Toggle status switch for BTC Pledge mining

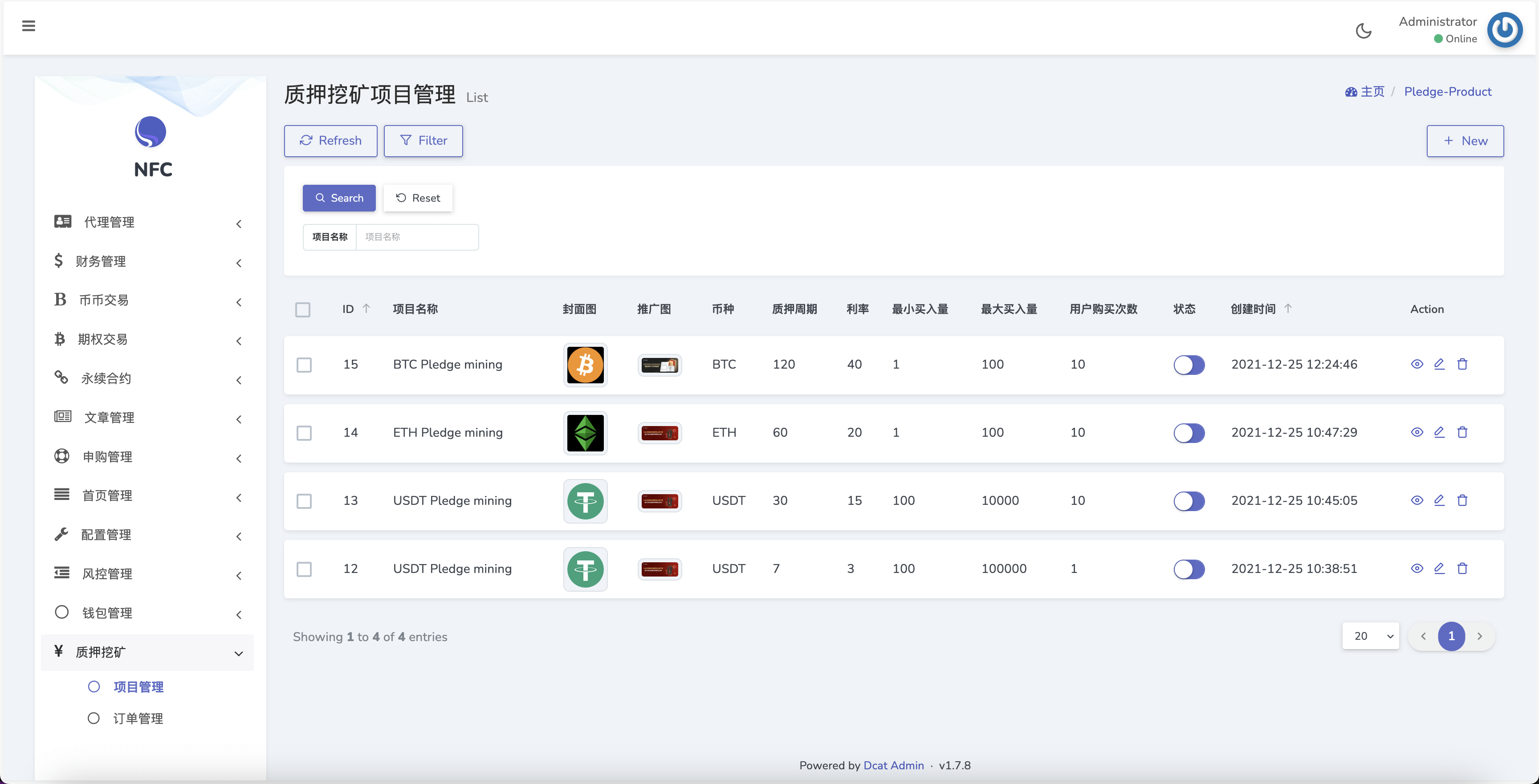[x=1190, y=364]
